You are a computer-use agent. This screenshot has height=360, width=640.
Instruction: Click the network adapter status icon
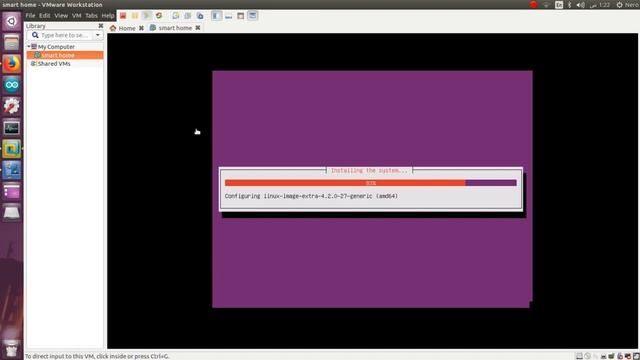tap(603, 356)
